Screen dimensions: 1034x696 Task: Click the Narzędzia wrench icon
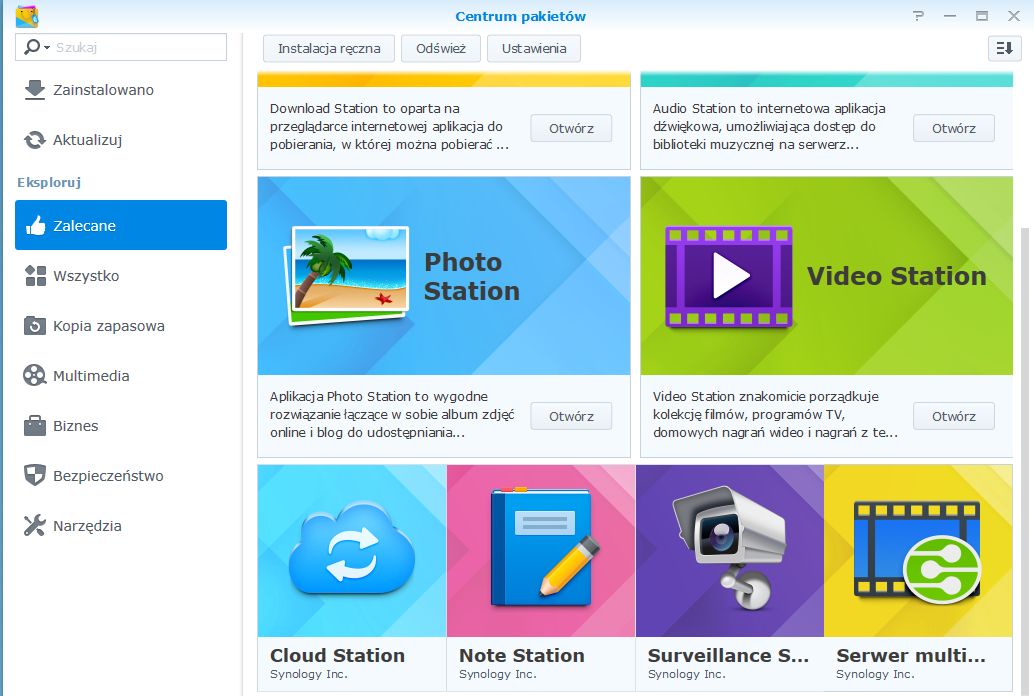34,526
